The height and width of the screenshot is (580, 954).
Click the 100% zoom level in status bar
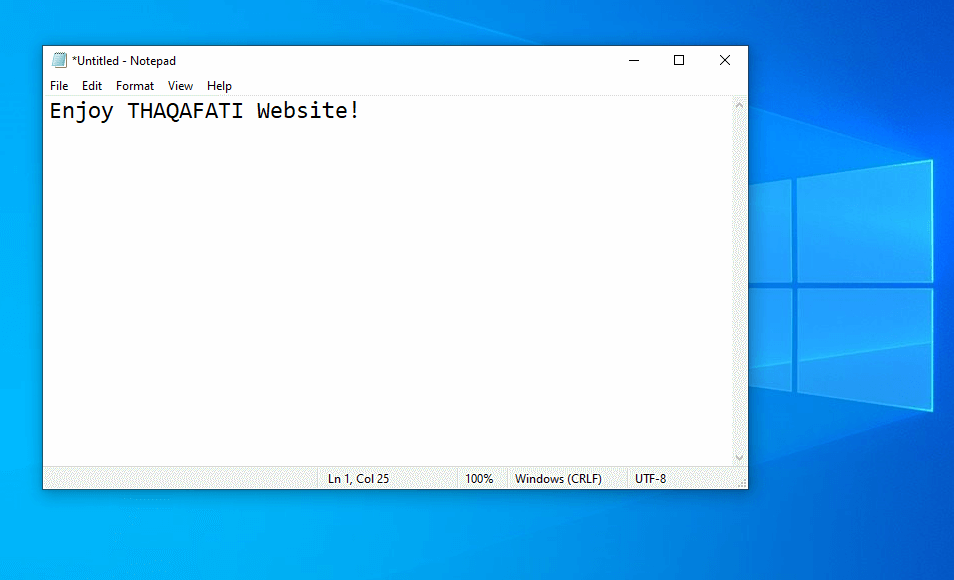click(x=479, y=479)
